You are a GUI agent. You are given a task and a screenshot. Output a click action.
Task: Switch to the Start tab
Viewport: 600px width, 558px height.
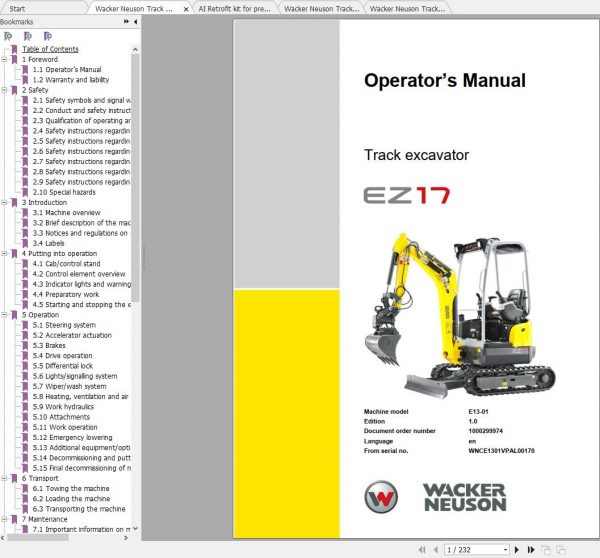tap(17, 8)
